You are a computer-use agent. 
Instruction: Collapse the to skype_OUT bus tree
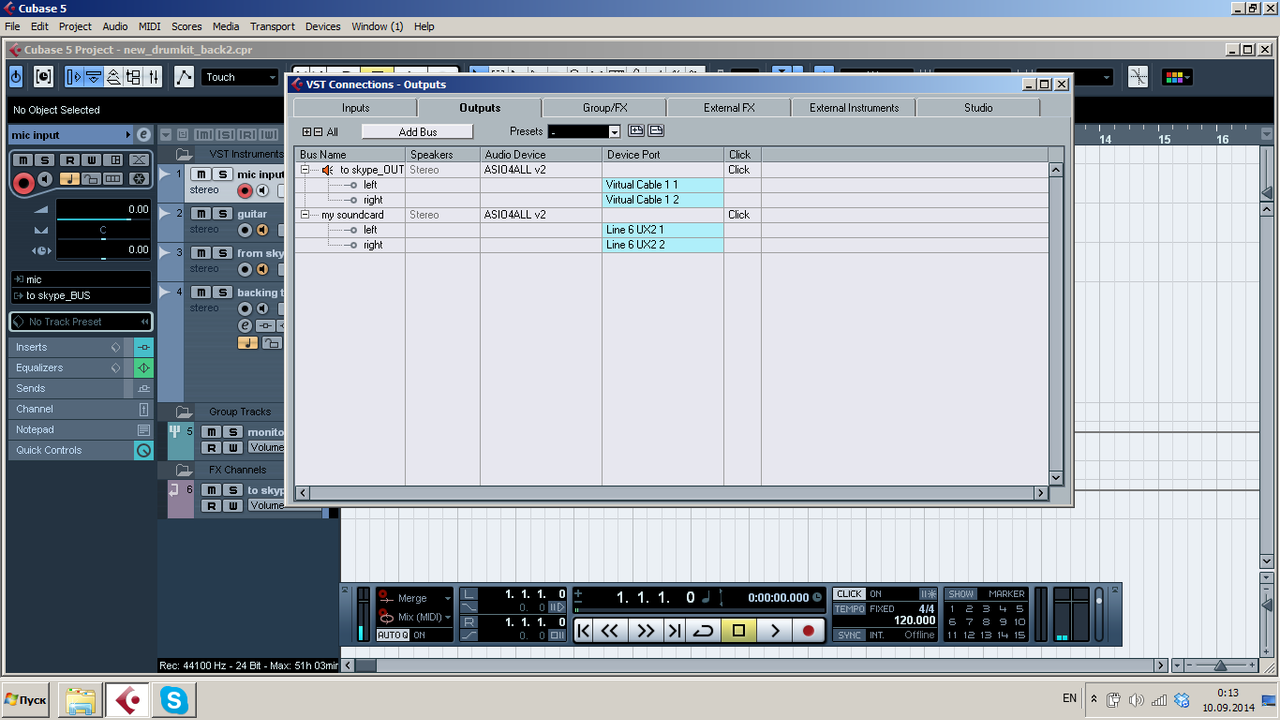pos(305,170)
